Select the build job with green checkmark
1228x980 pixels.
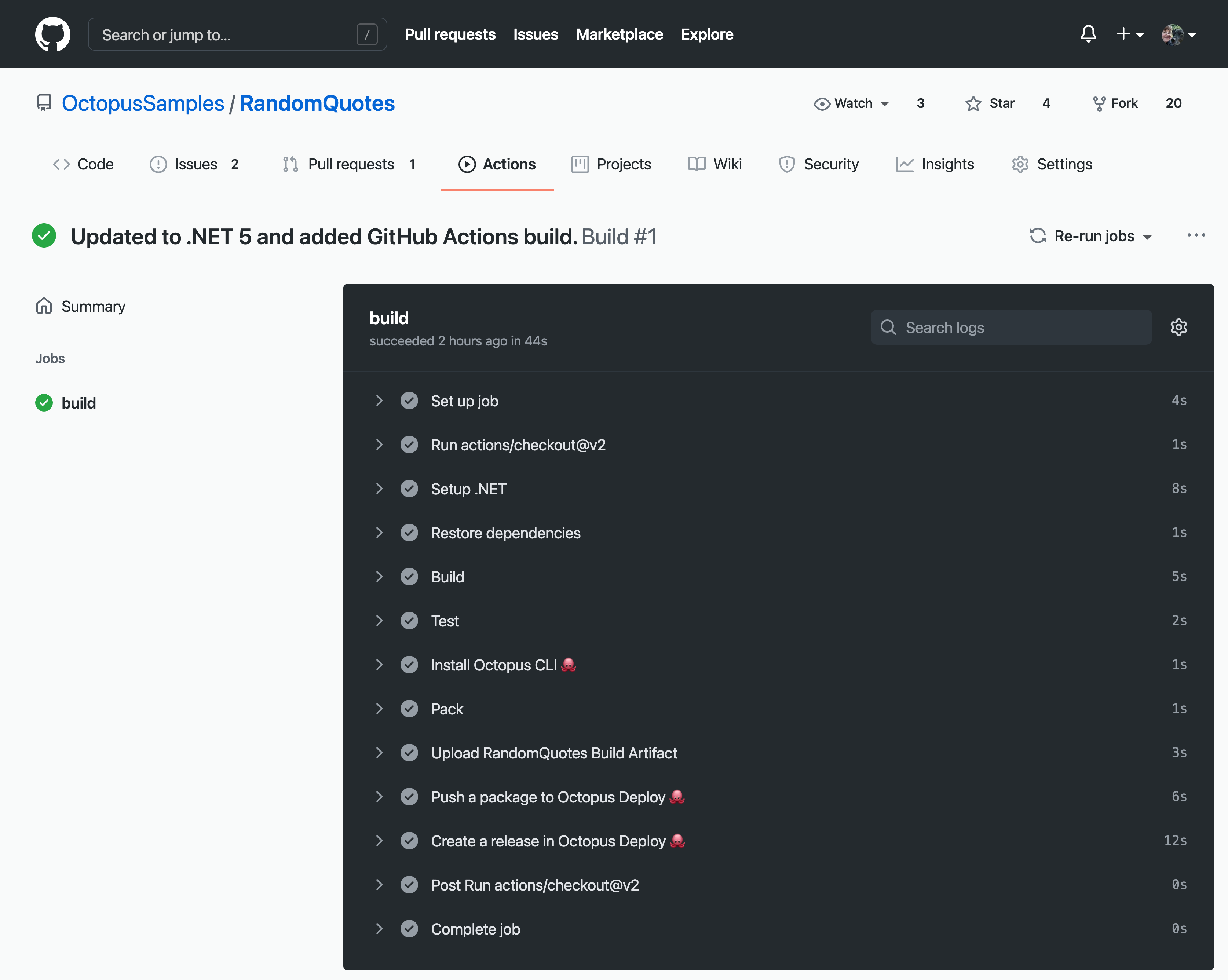[78, 403]
